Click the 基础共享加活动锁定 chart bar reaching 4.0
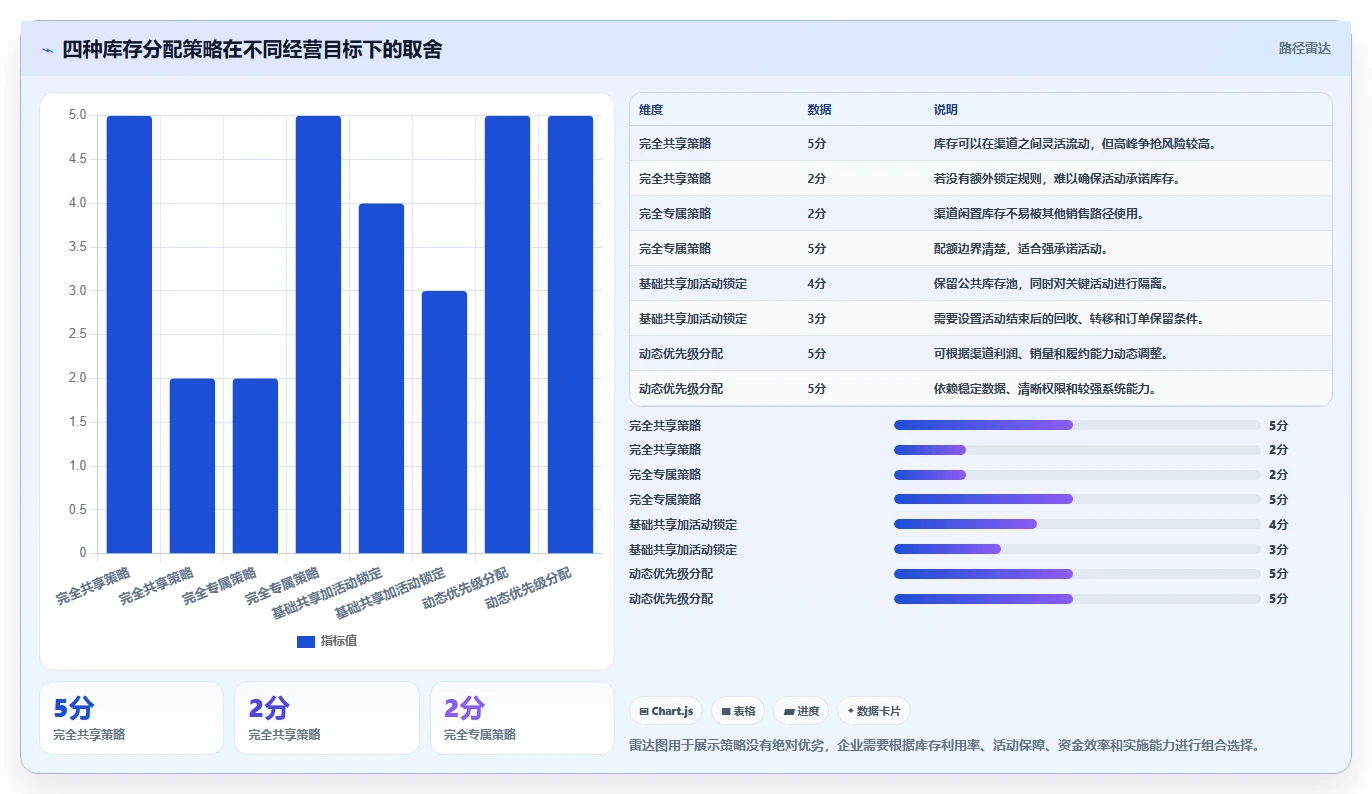The height and width of the screenshot is (794, 1372). (381, 378)
